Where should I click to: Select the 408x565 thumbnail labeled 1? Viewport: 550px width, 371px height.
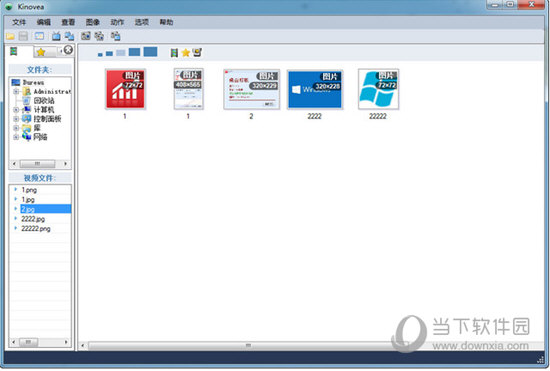188,89
